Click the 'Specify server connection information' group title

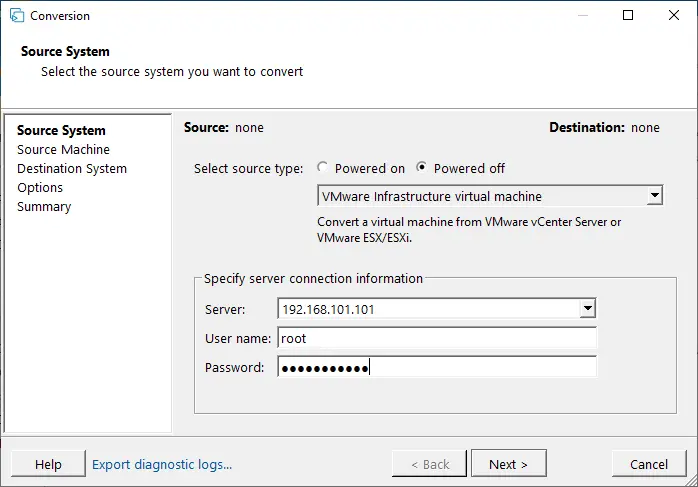coord(313,279)
